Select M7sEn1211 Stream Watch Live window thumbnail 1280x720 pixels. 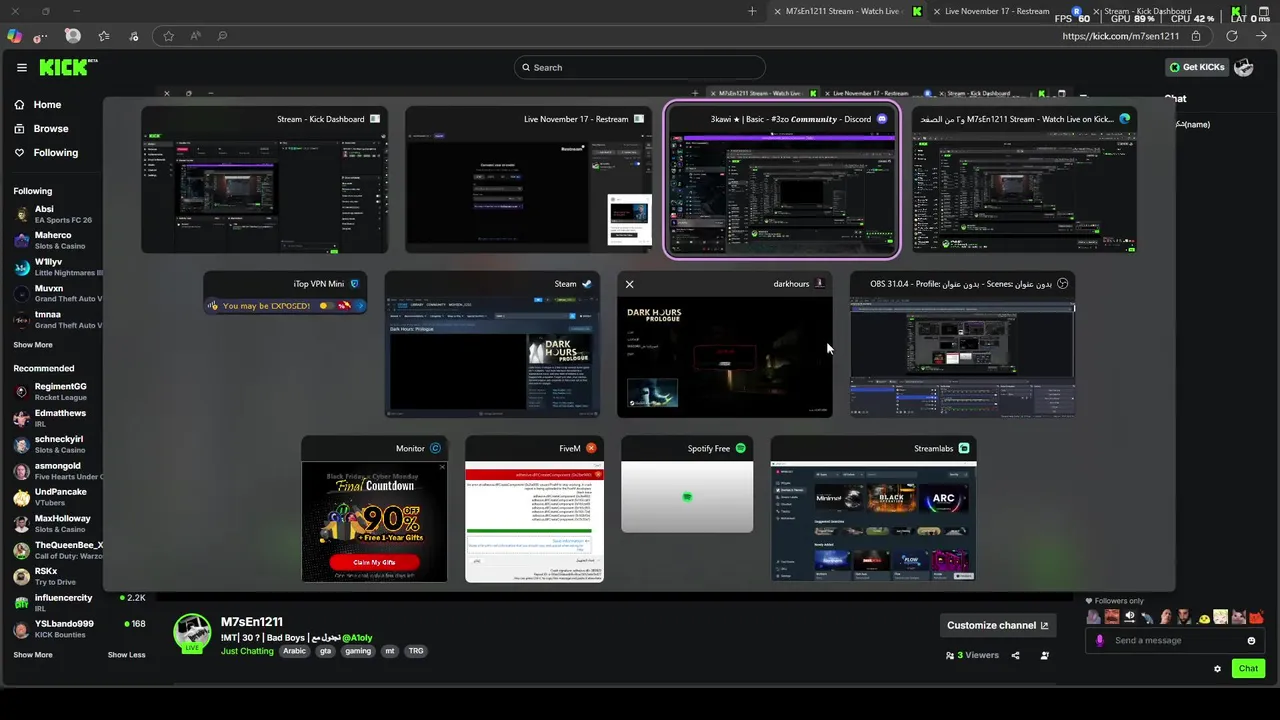pos(1024,180)
